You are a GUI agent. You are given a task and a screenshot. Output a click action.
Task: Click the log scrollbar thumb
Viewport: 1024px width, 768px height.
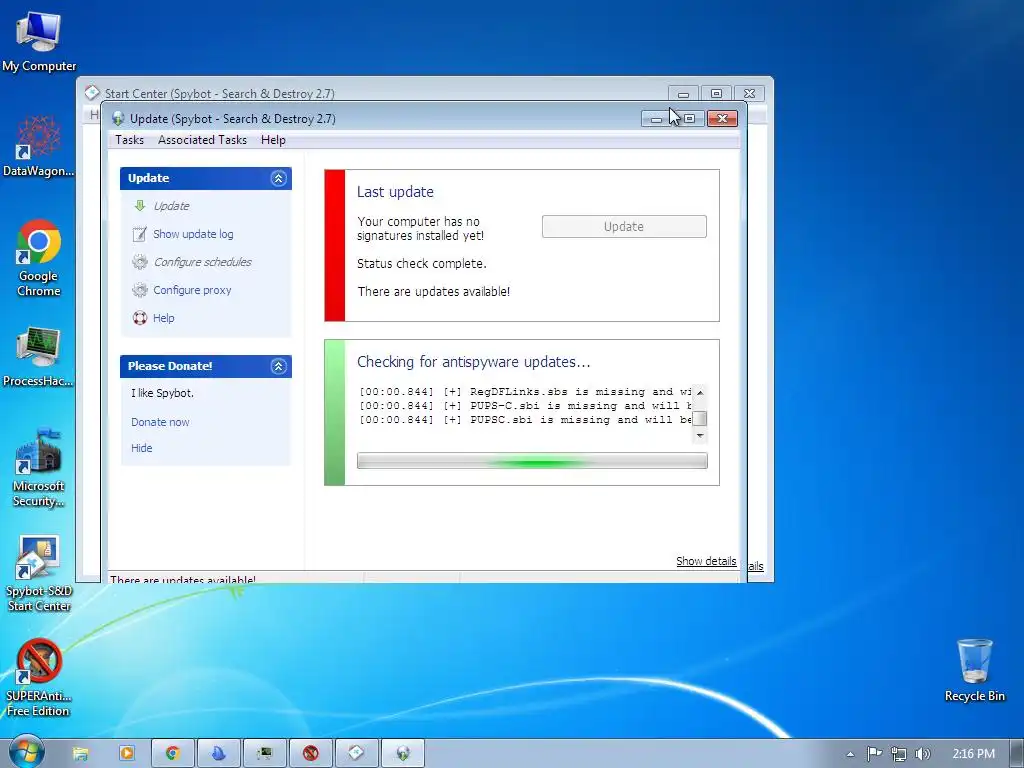699,419
